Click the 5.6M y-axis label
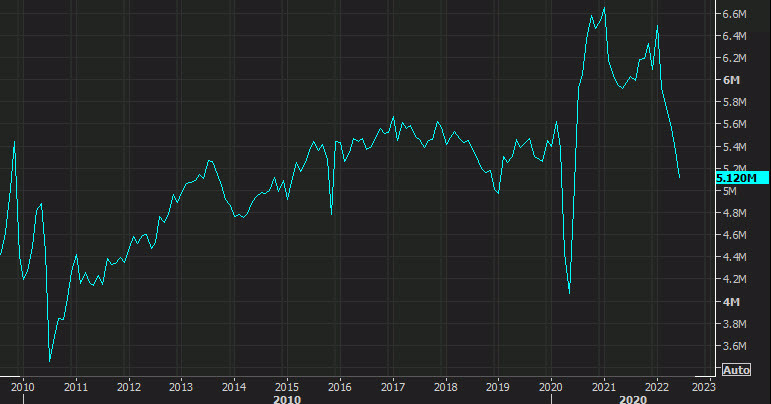 [x=734, y=125]
